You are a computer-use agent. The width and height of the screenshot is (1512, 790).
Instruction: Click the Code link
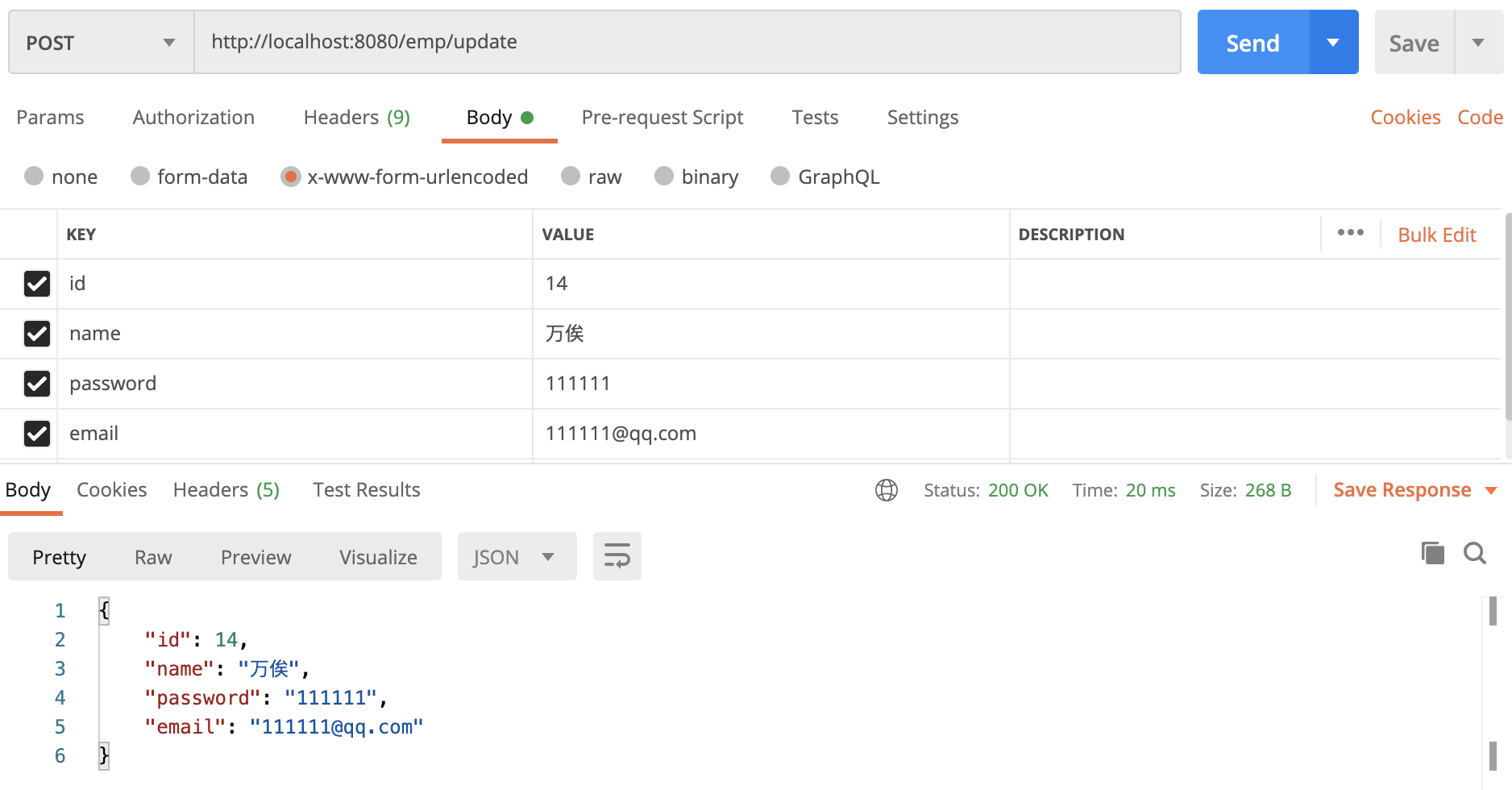pyautogui.click(x=1480, y=117)
